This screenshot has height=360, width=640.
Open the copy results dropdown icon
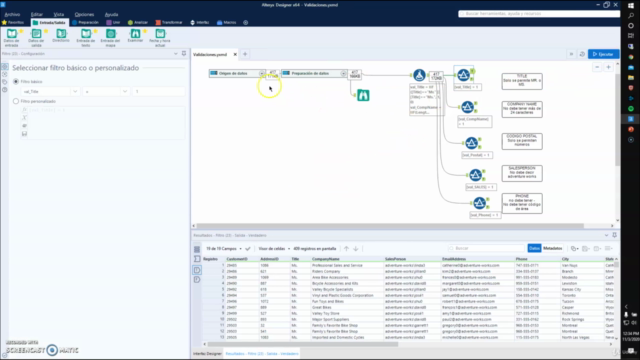pos(574,249)
